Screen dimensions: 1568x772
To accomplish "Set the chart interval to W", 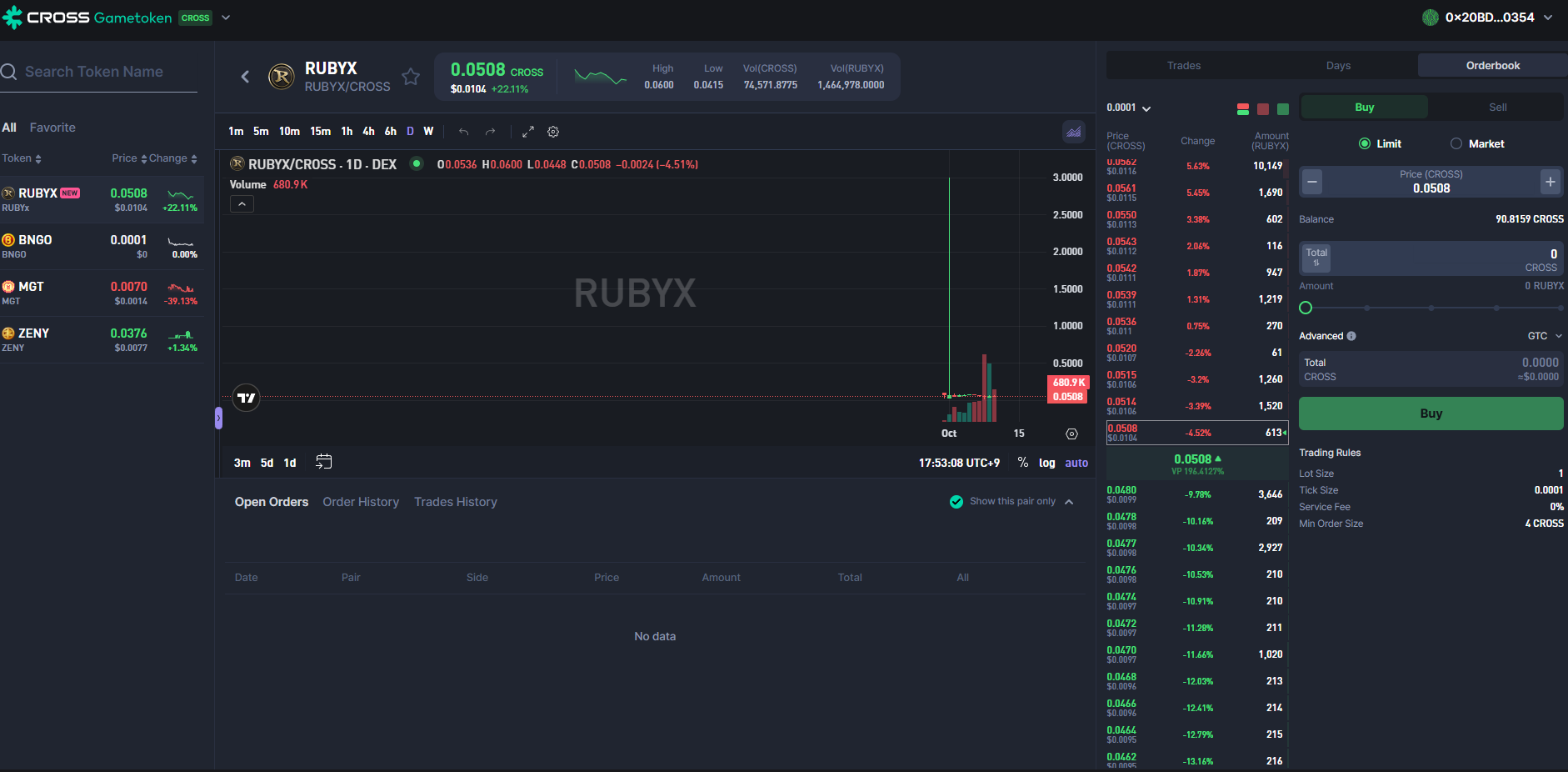I will click(x=428, y=131).
